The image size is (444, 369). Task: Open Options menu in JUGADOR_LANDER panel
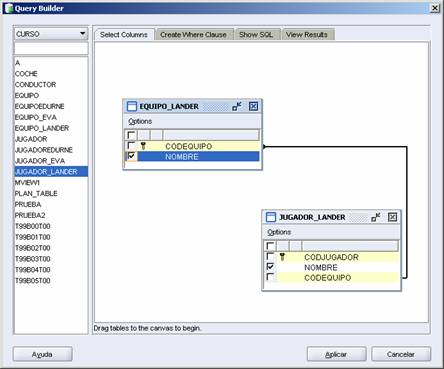coord(279,232)
